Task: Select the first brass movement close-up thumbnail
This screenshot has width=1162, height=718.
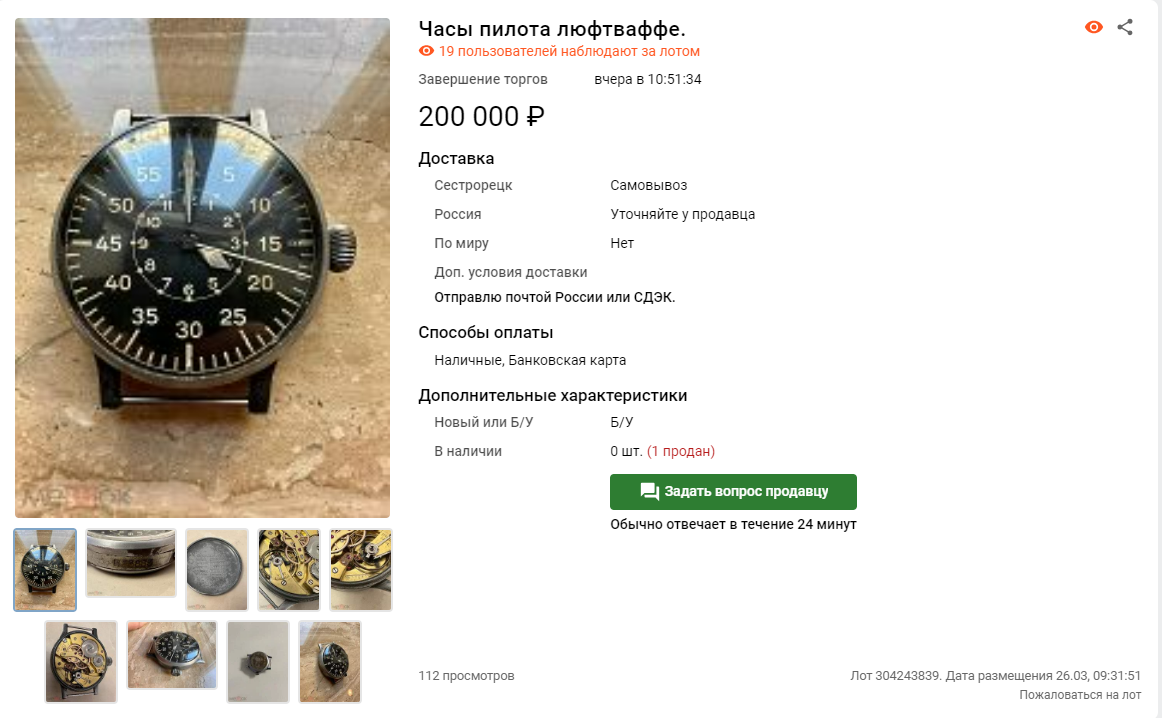Action: 289,570
